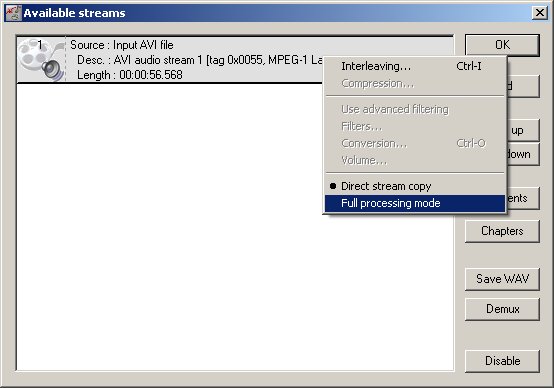Click the audio stream film reel icon
Viewport: 554px width, 388px height.
click(42, 59)
